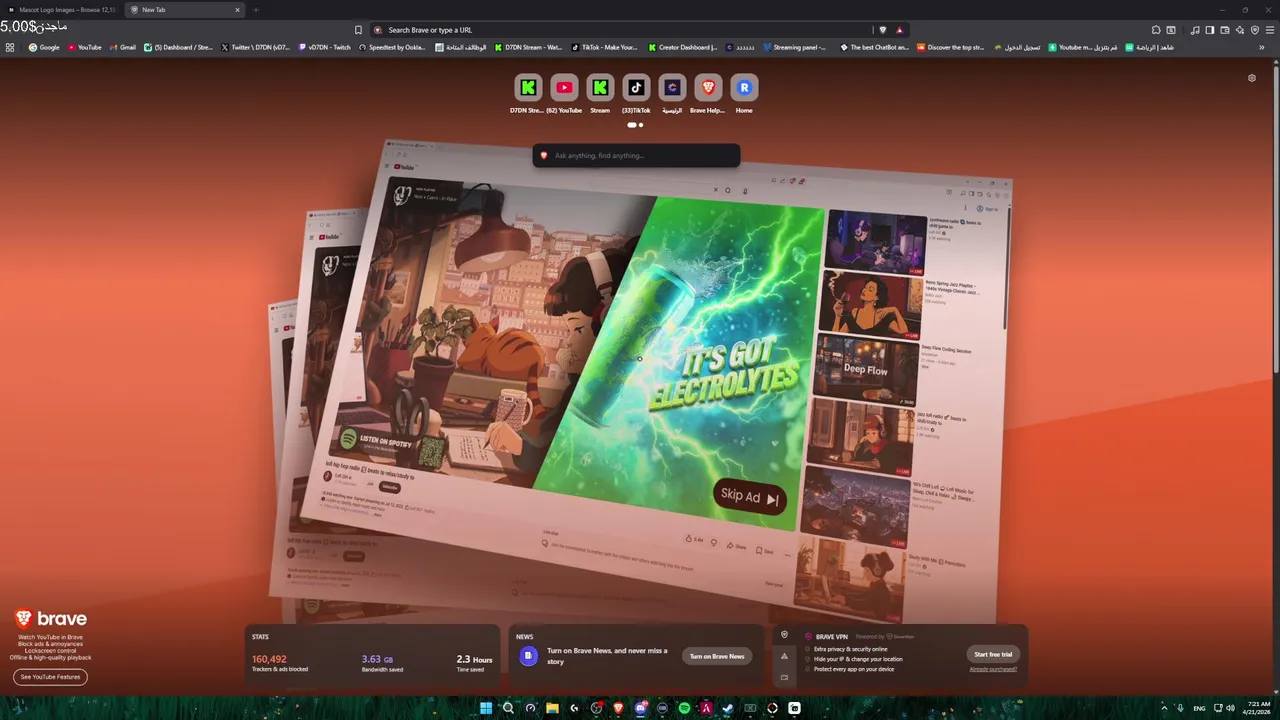This screenshot has height=720, width=1280.
Task: Expand the bookmarks bar overflow chevron
Action: [1262, 47]
